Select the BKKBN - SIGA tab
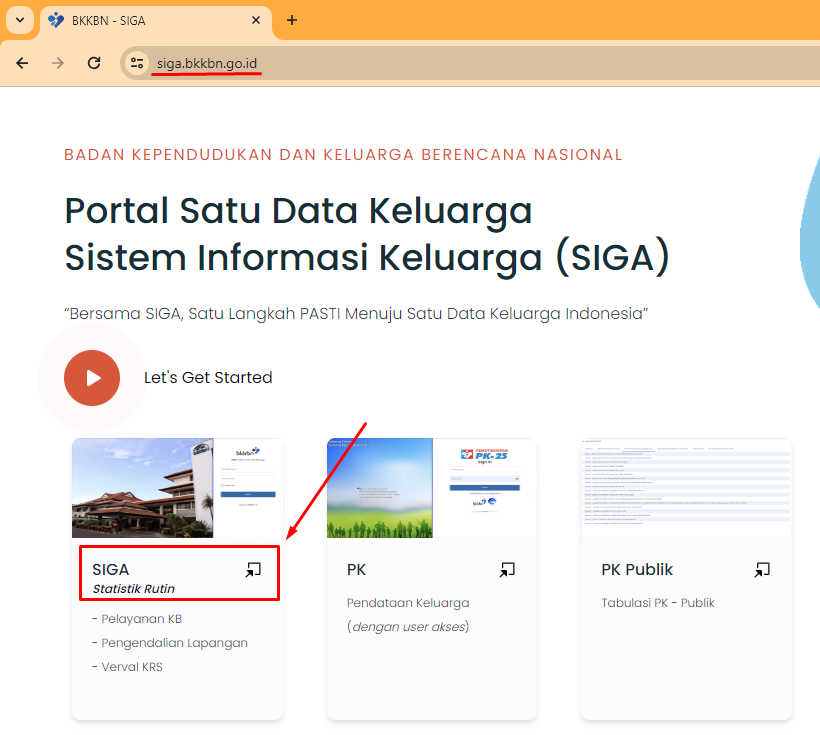This screenshot has width=820, height=735. [x=156, y=20]
